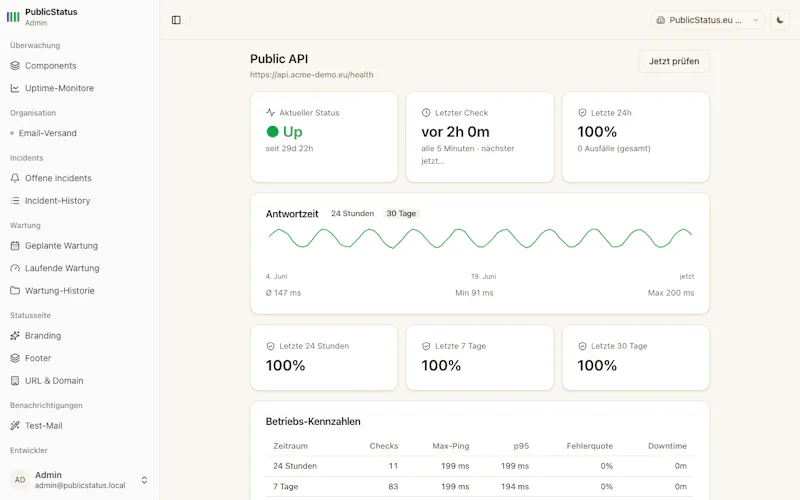Click admin@publicstatus.local email text
This screenshot has width=800, height=500.
tap(80, 485)
